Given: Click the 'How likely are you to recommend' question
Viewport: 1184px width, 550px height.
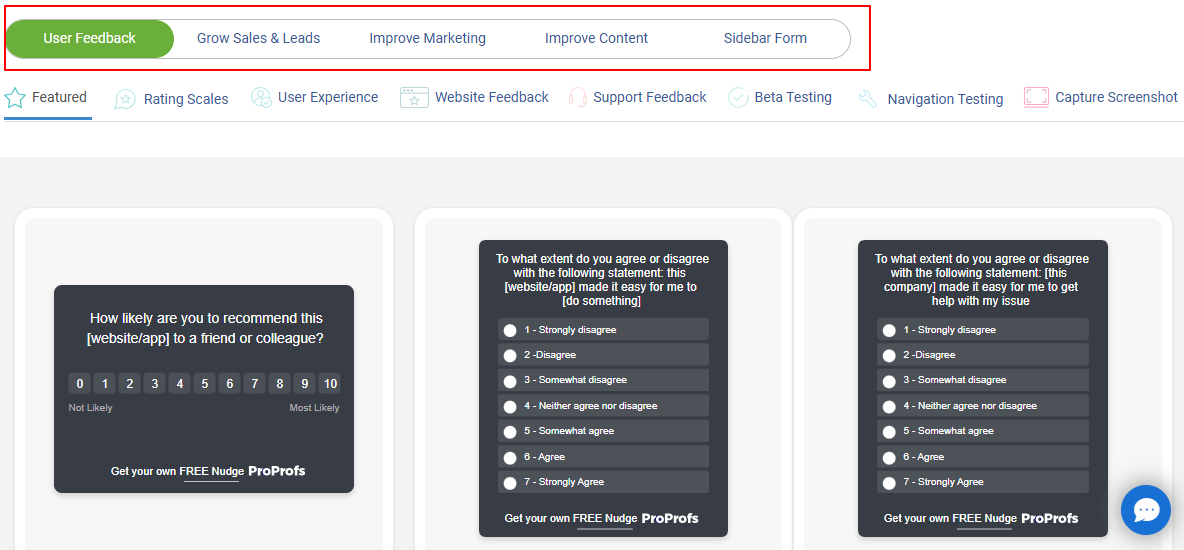Looking at the screenshot, I should click(205, 329).
